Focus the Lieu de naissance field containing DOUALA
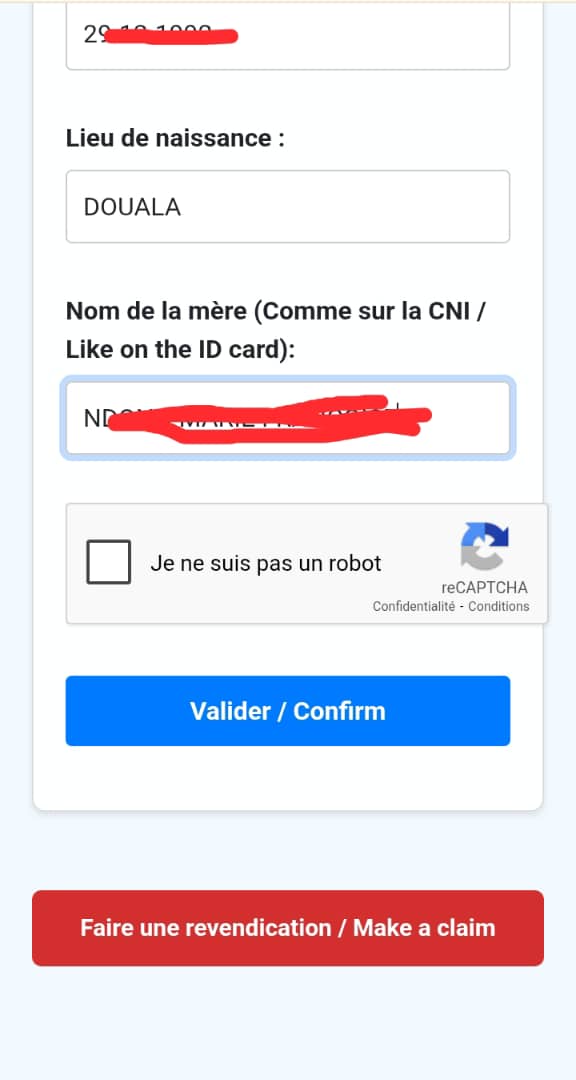 (x=288, y=207)
